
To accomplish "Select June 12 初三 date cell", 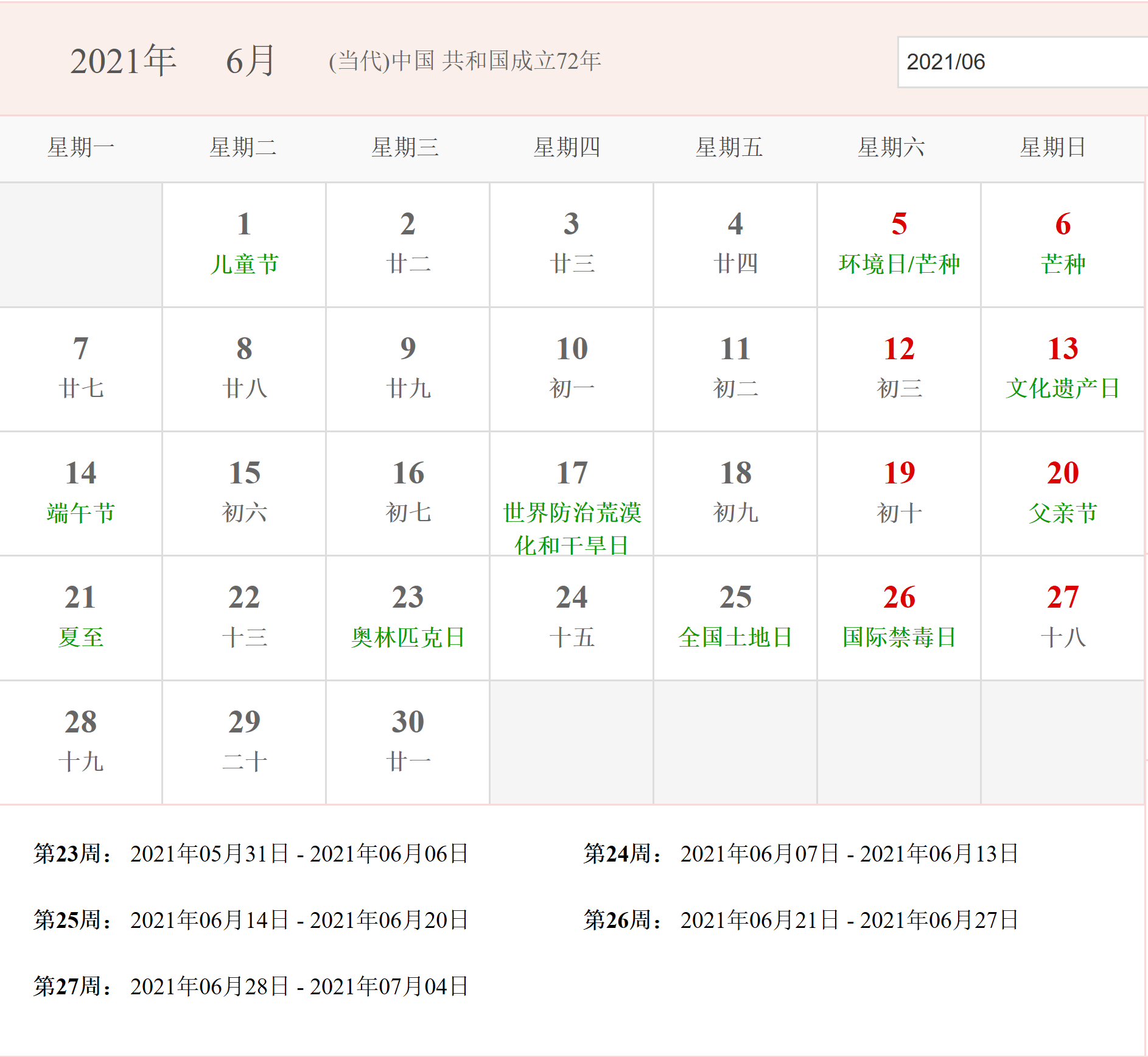I will point(899,370).
